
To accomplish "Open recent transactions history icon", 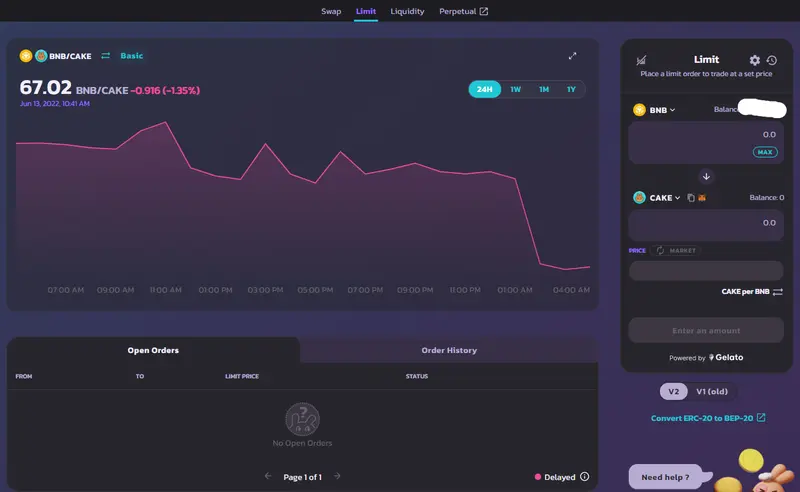I will tap(772, 60).
